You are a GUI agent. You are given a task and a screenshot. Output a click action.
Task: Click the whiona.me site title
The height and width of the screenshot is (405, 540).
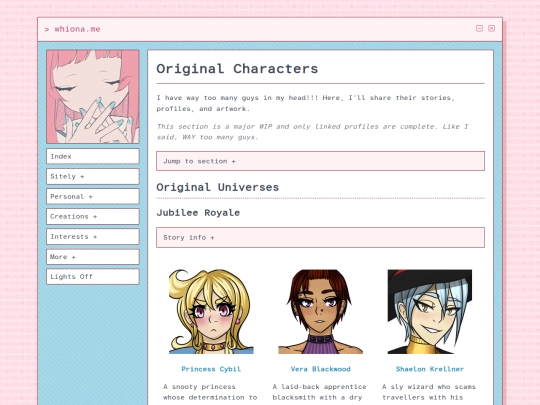(77, 29)
